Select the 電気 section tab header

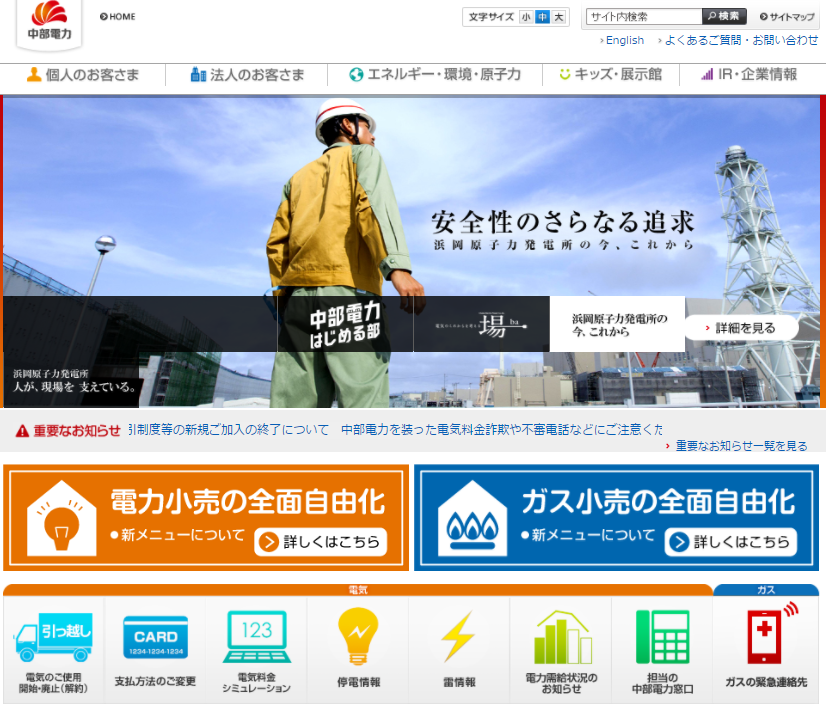pos(358,590)
